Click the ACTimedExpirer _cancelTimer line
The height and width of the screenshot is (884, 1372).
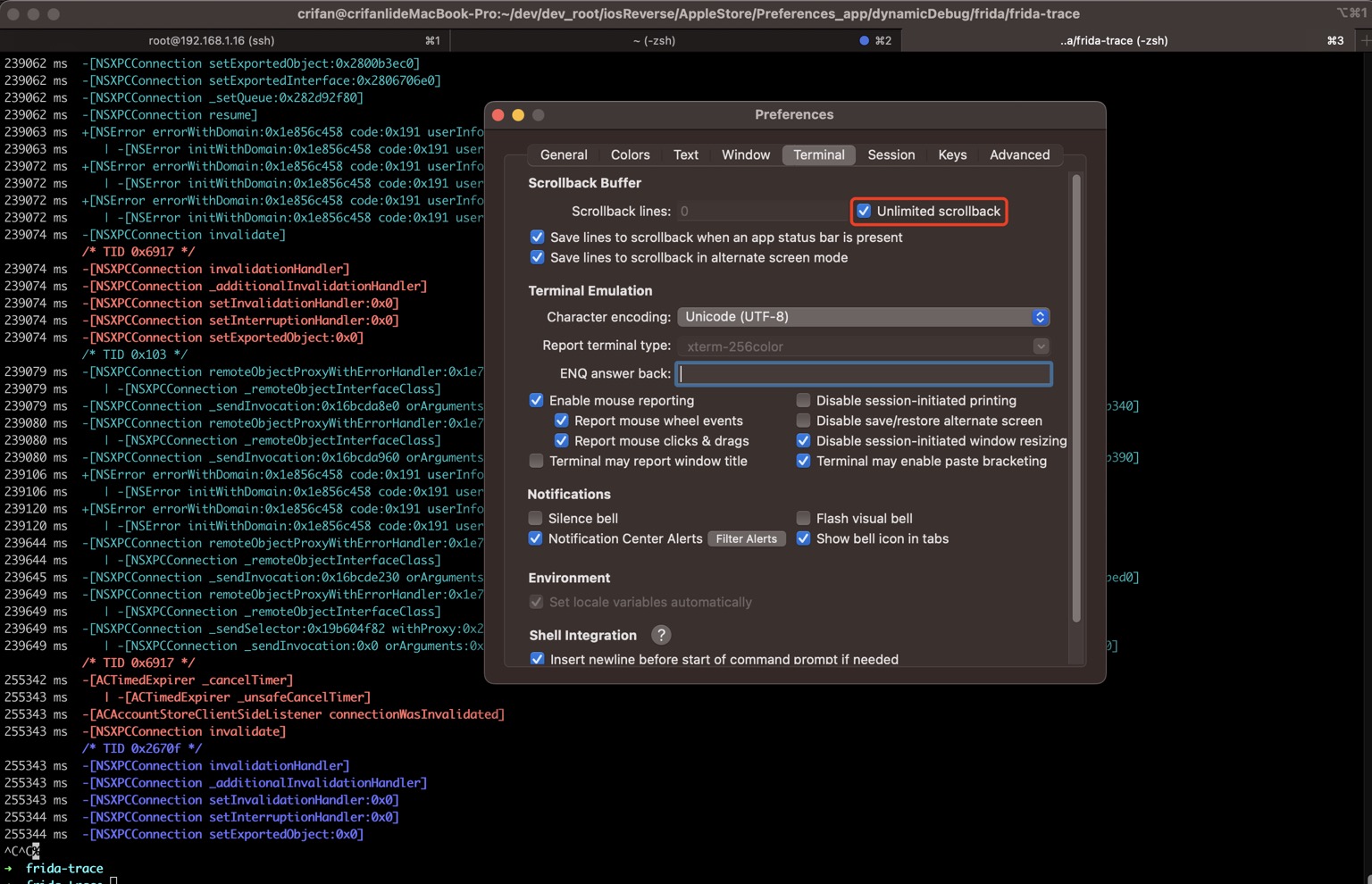[x=188, y=680]
